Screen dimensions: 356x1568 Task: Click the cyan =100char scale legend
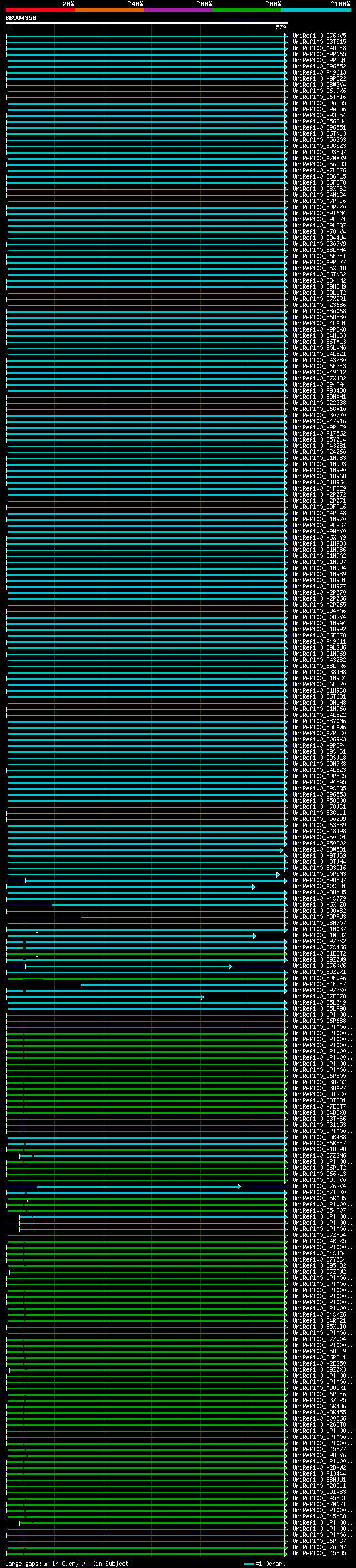pos(265,1563)
